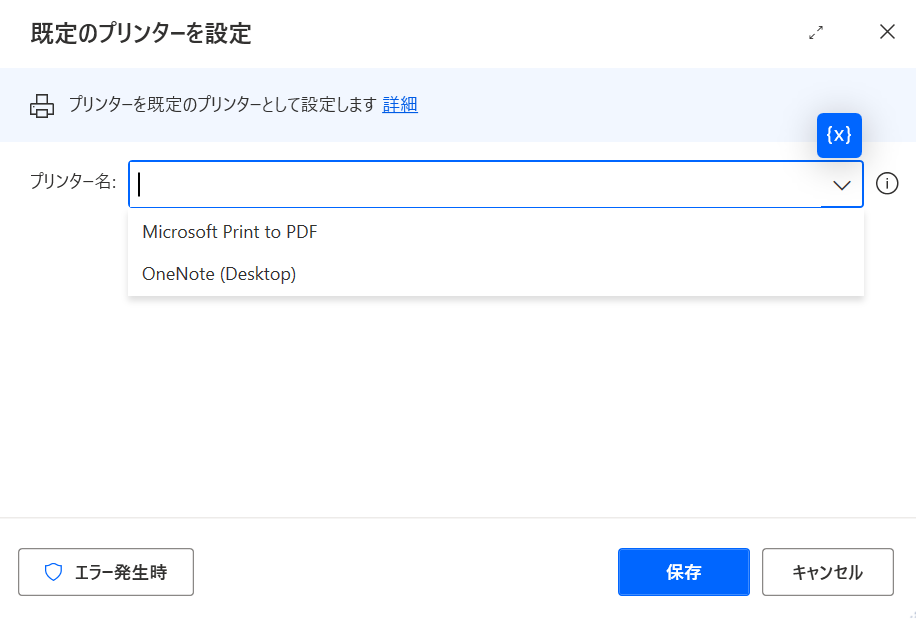Viewport: 916px width, 619px height.
Task: Open the 詳細 link
Action: click(400, 105)
